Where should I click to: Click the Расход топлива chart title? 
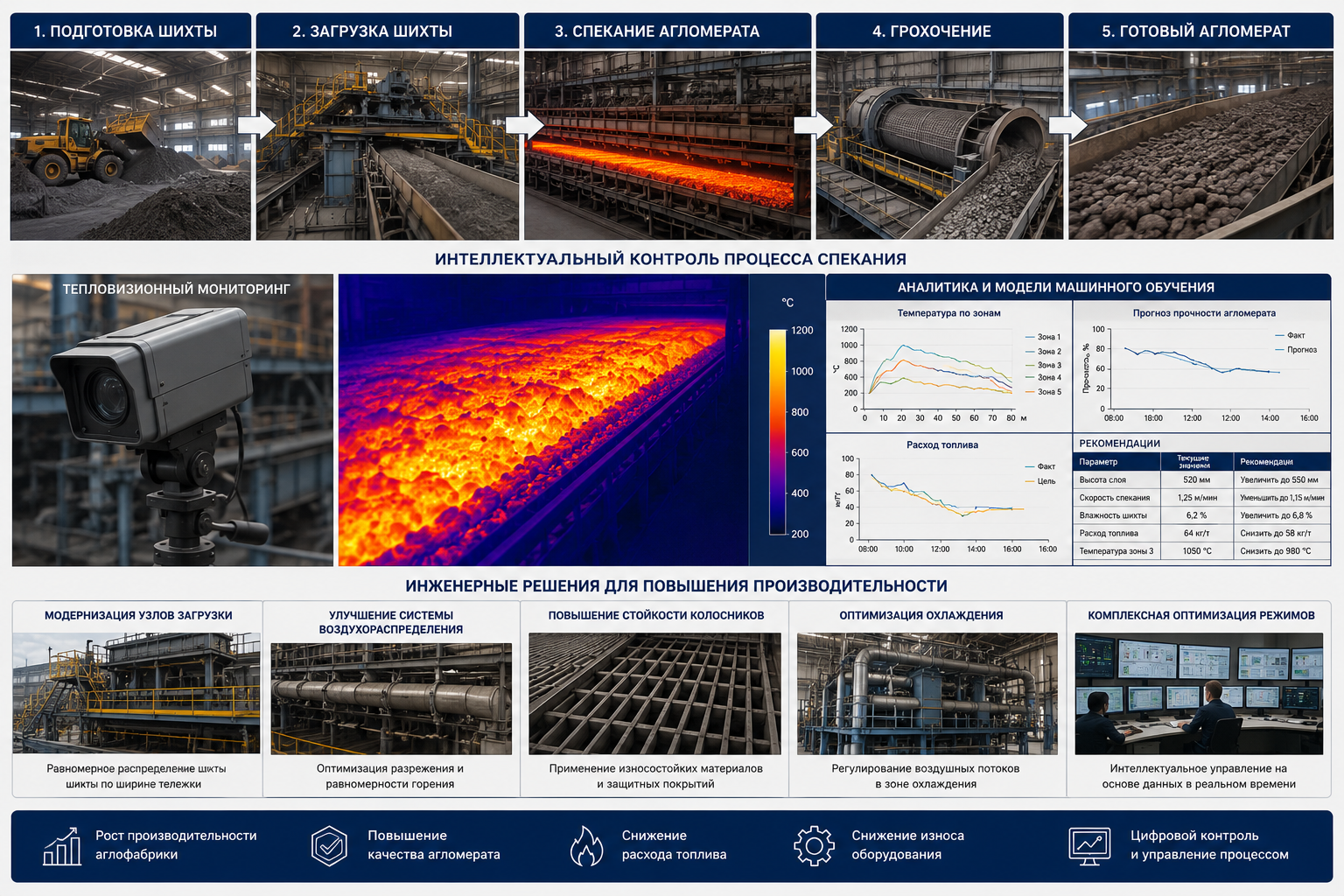[x=941, y=444]
